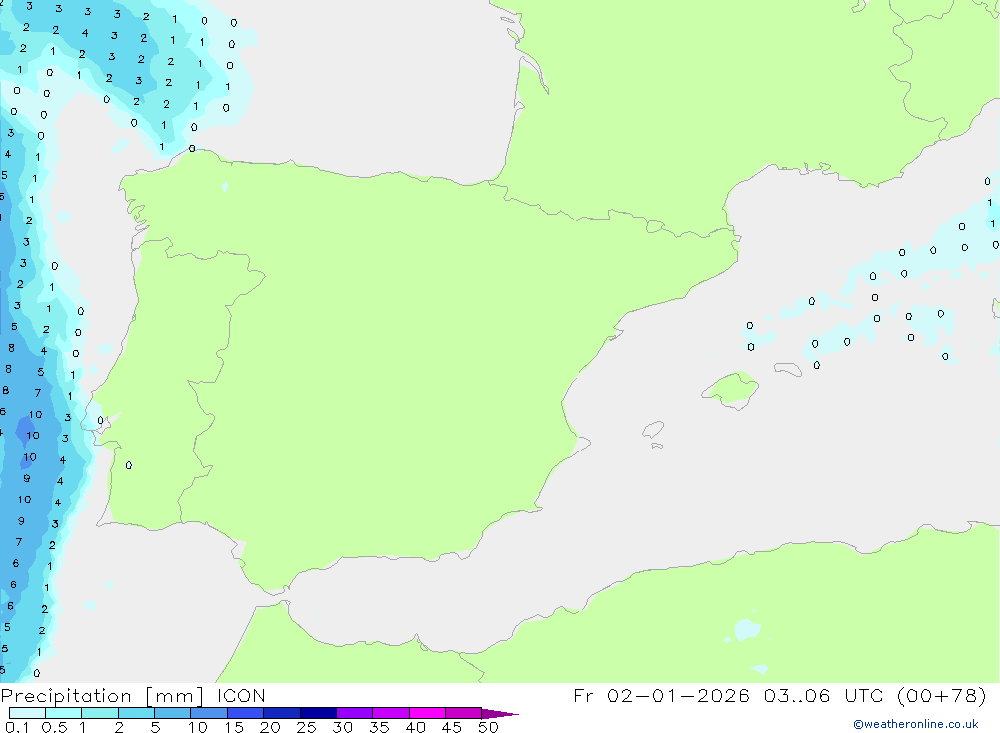Click the legend value '0.5'
Viewport: 1000px width, 733px height.
tap(54, 727)
